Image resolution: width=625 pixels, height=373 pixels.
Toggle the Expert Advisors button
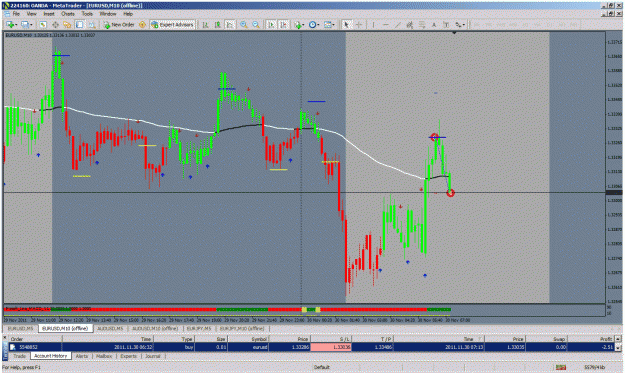tap(172, 25)
